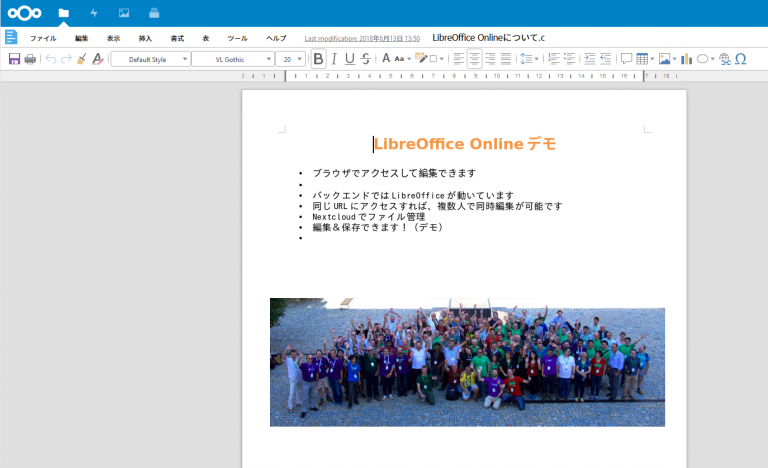Expand the arrow next to the square border icon
Image resolution: width=768 pixels, height=468 pixels.
(x=441, y=59)
